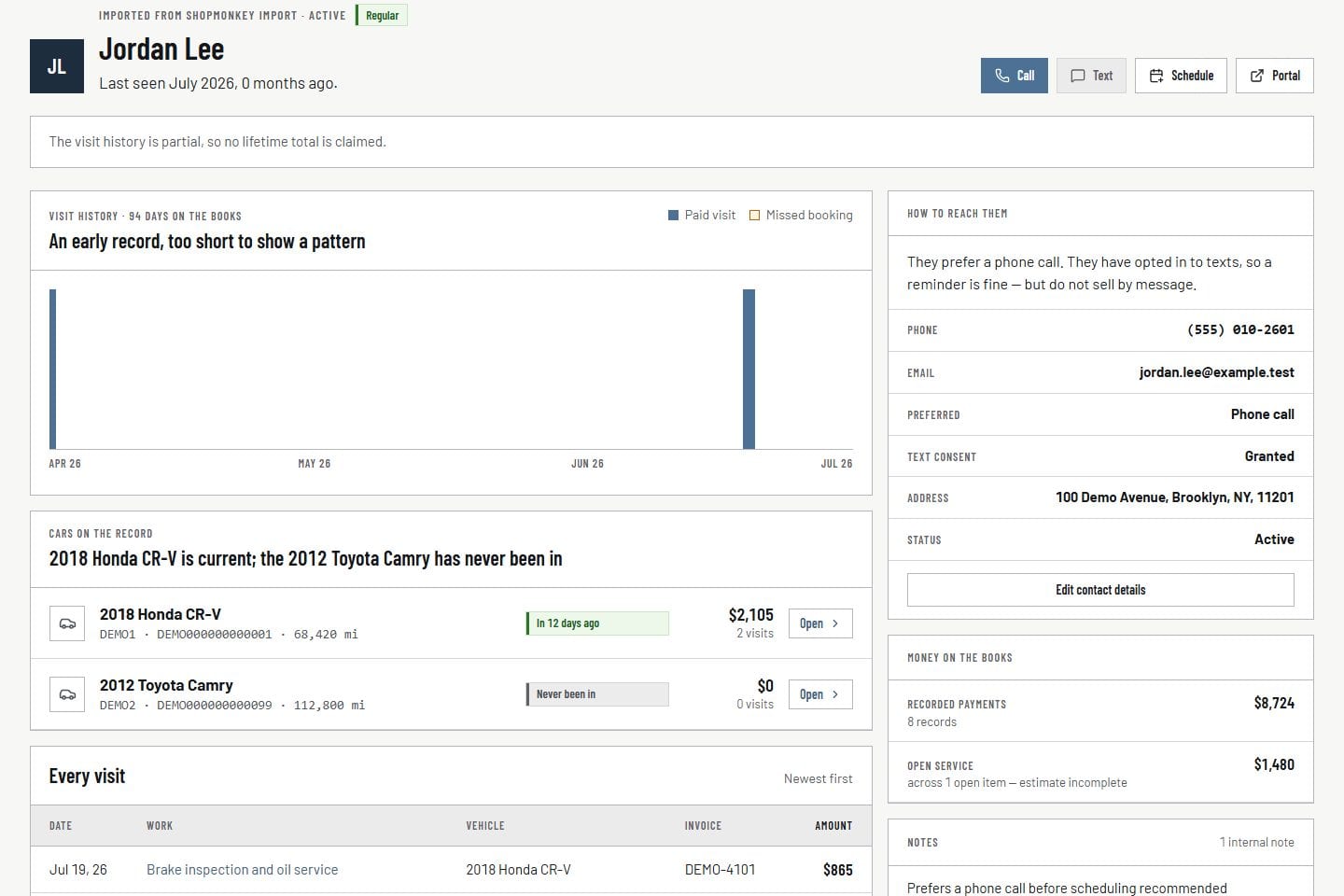The height and width of the screenshot is (896, 1344).
Task: Click the JL avatar badge
Action: point(57,66)
